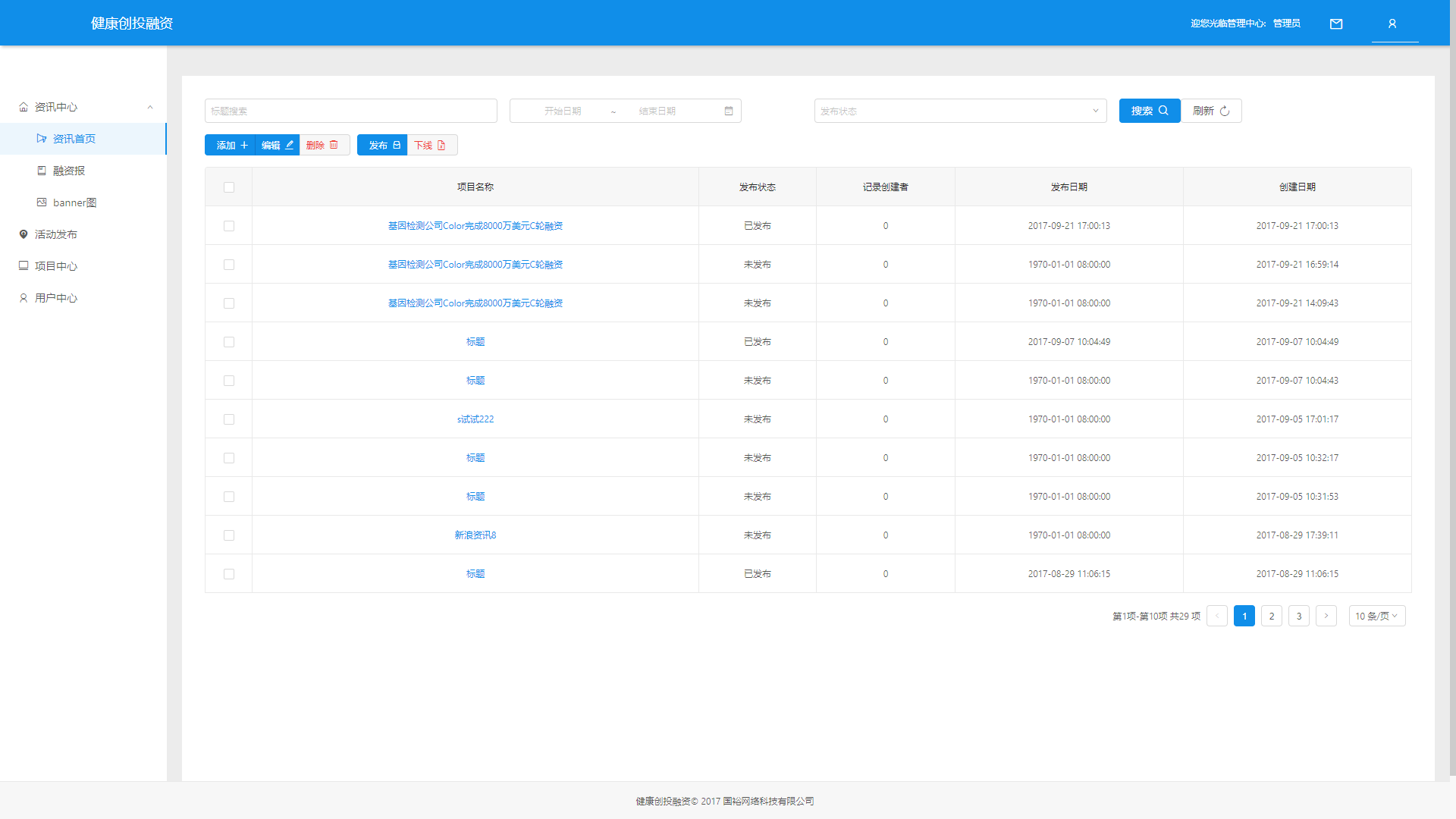Open 标题 link created 2017-09-07 10:04:43

pos(475,381)
